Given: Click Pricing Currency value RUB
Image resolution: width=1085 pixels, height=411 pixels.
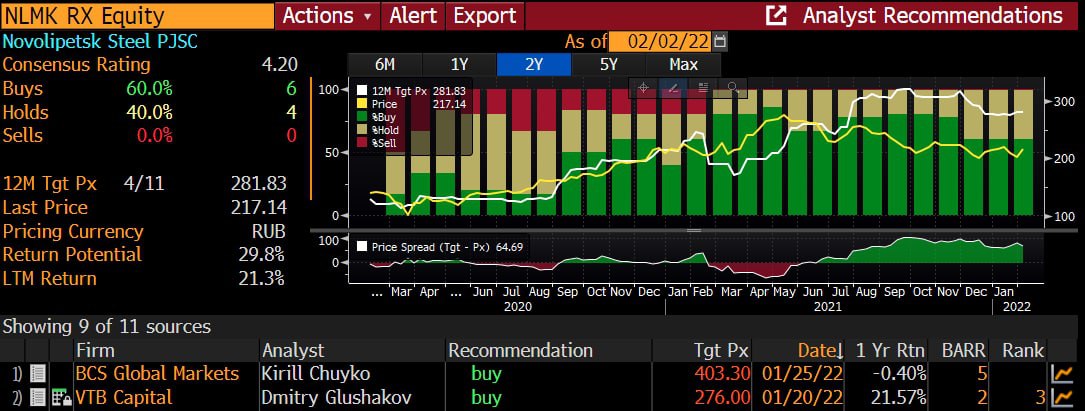Looking at the screenshot, I should click(268, 231).
